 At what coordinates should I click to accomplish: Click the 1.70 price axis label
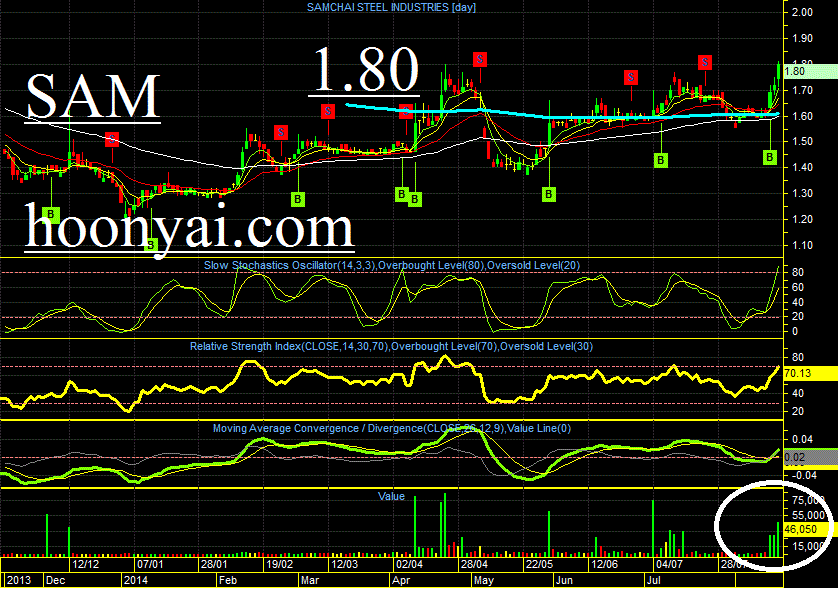coord(802,90)
